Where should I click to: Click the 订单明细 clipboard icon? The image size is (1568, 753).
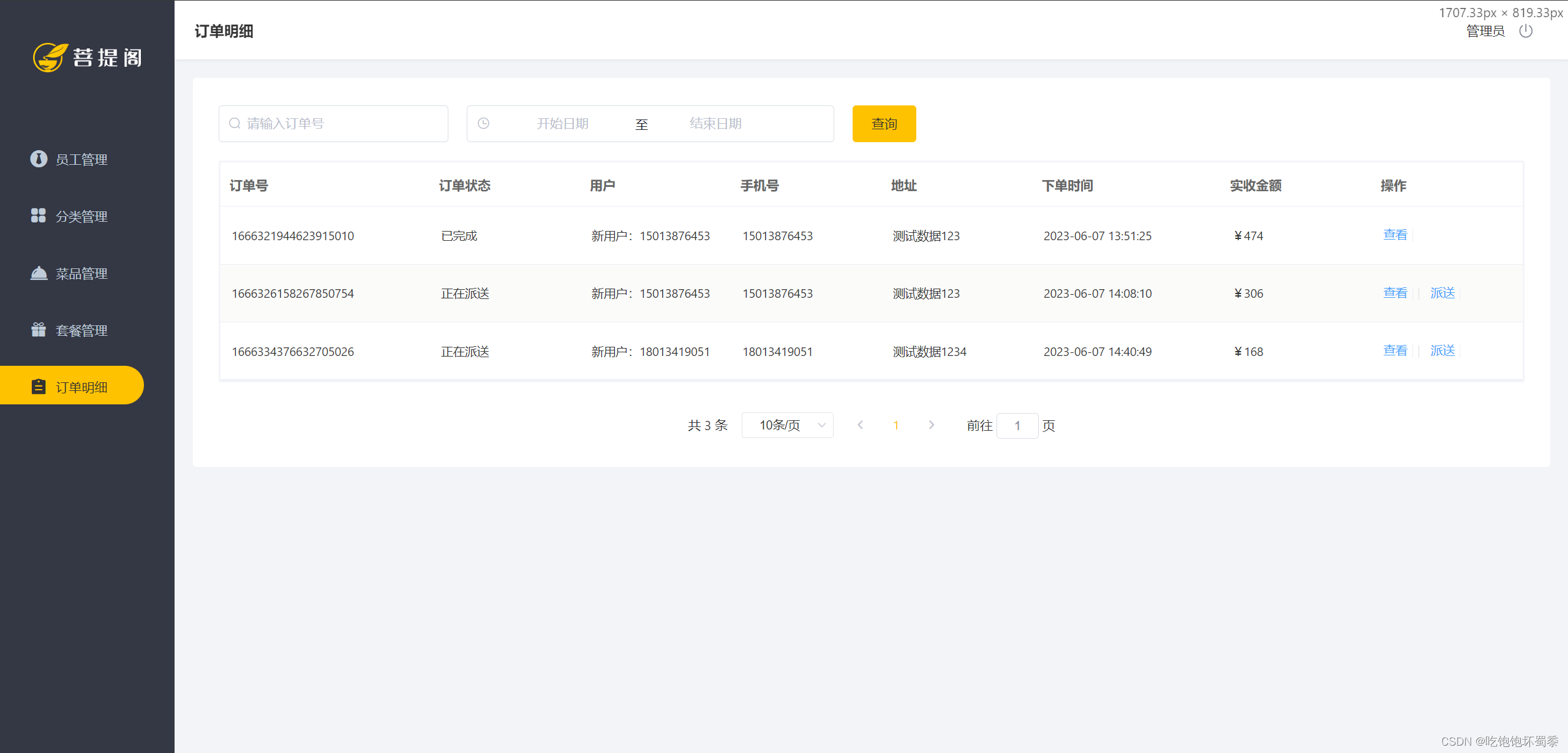pos(39,387)
